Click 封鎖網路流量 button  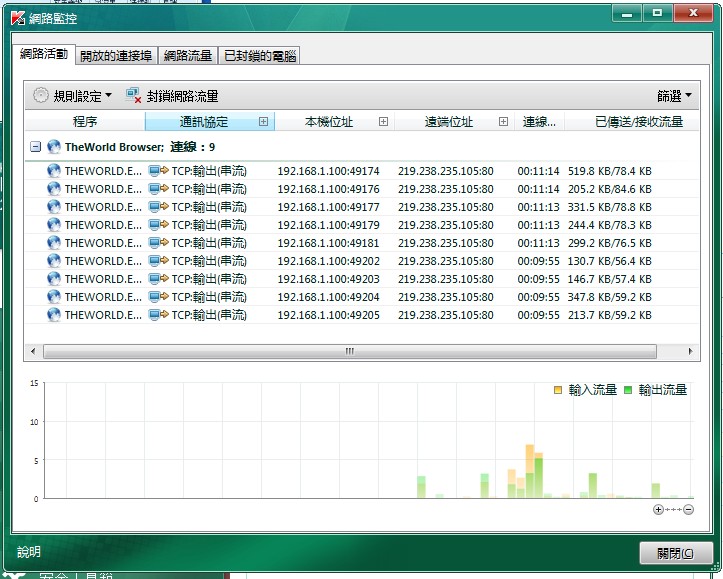[172, 96]
